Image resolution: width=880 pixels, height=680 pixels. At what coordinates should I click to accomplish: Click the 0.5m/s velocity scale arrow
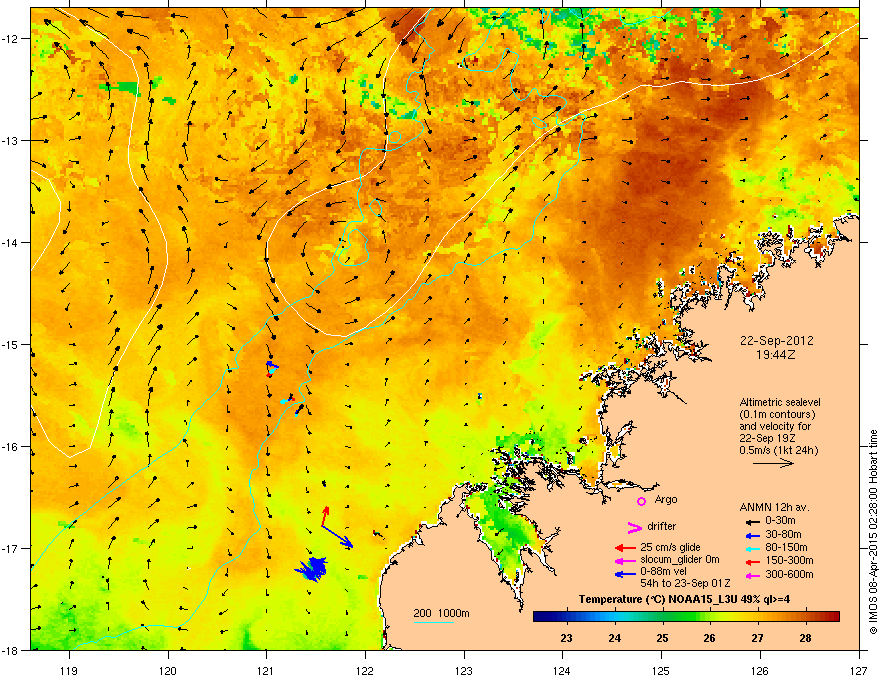(773, 463)
